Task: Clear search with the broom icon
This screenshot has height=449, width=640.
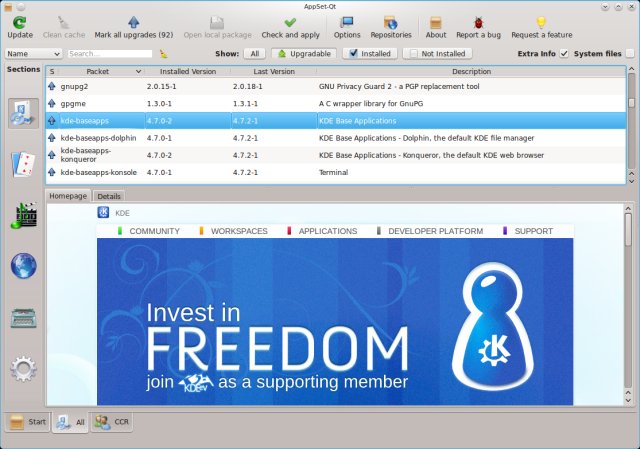Action: (x=163, y=53)
